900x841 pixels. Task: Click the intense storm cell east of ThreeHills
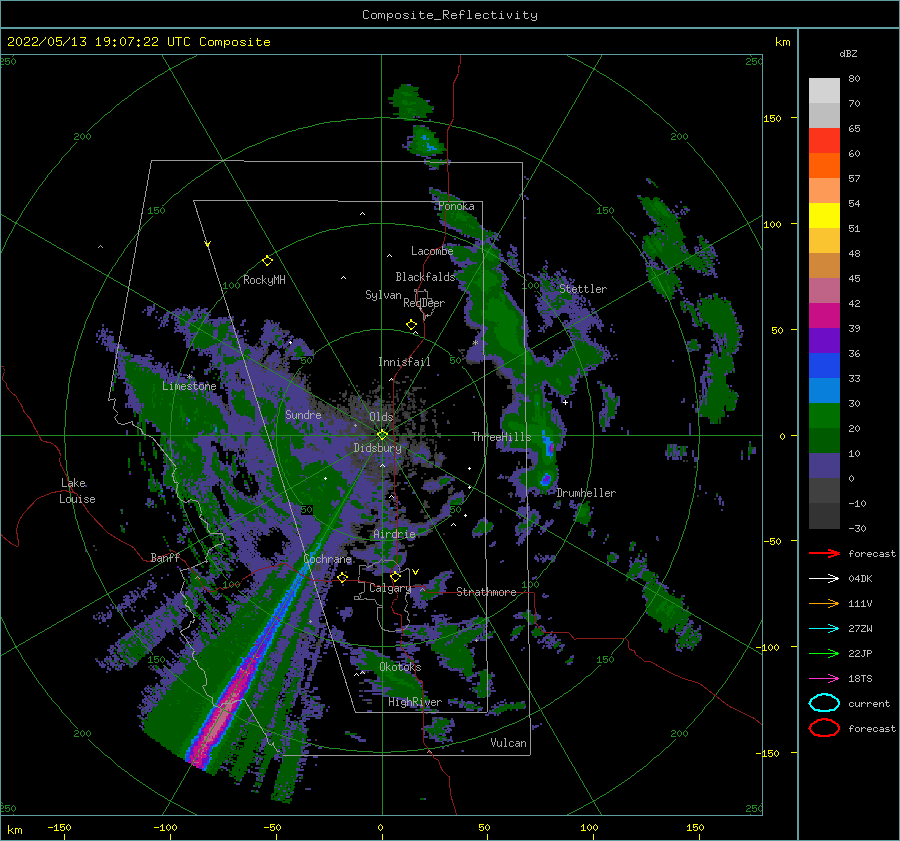(x=549, y=446)
